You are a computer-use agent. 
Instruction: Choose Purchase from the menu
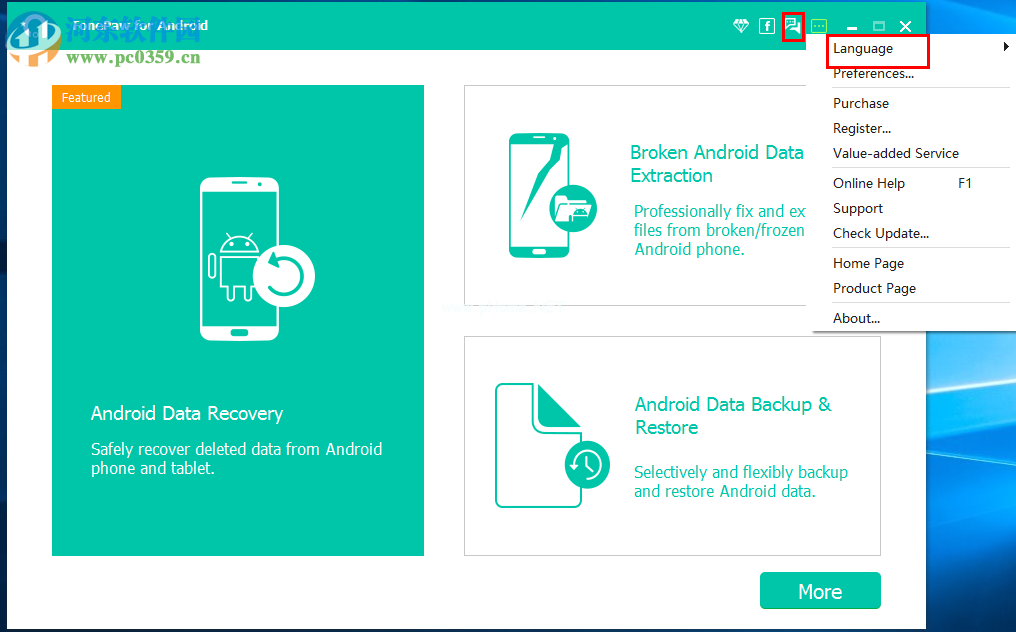click(861, 103)
